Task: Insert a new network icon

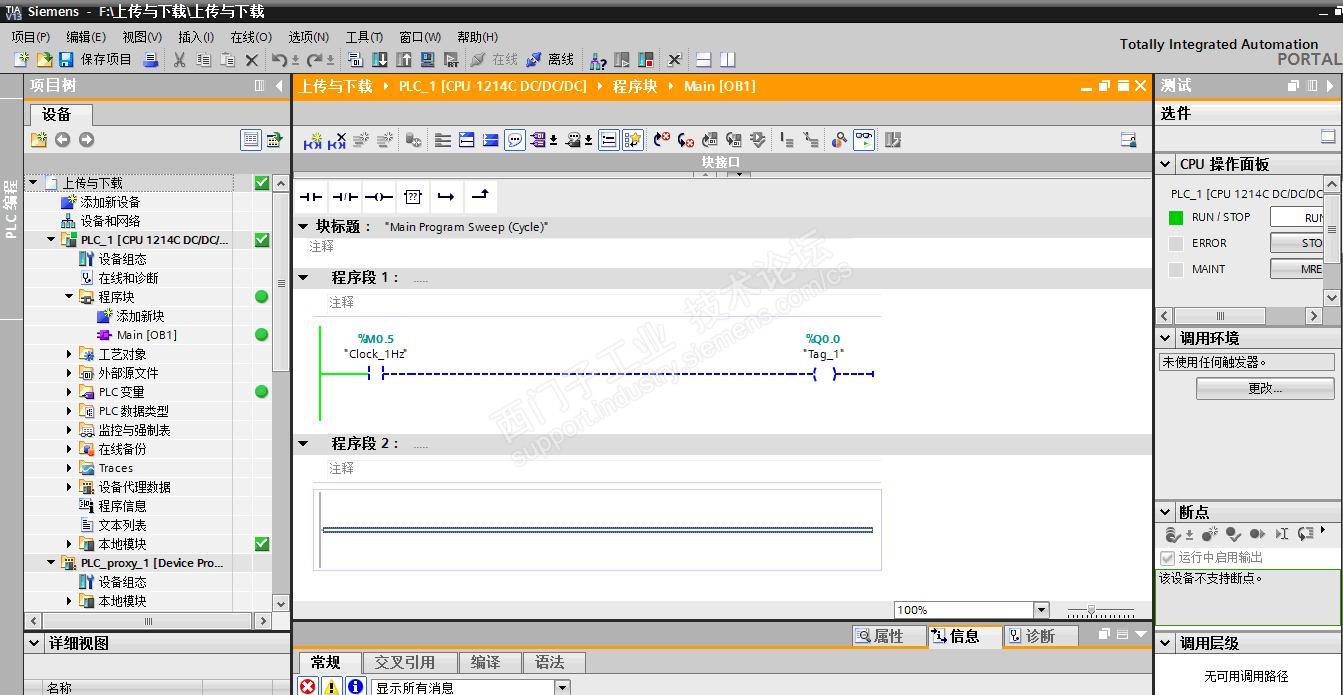Action: (x=313, y=141)
